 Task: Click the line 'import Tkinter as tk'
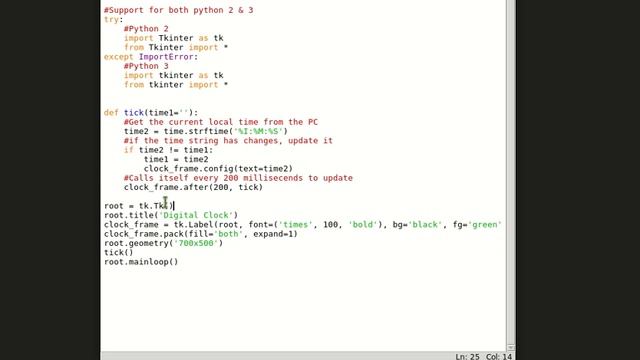coord(173,38)
